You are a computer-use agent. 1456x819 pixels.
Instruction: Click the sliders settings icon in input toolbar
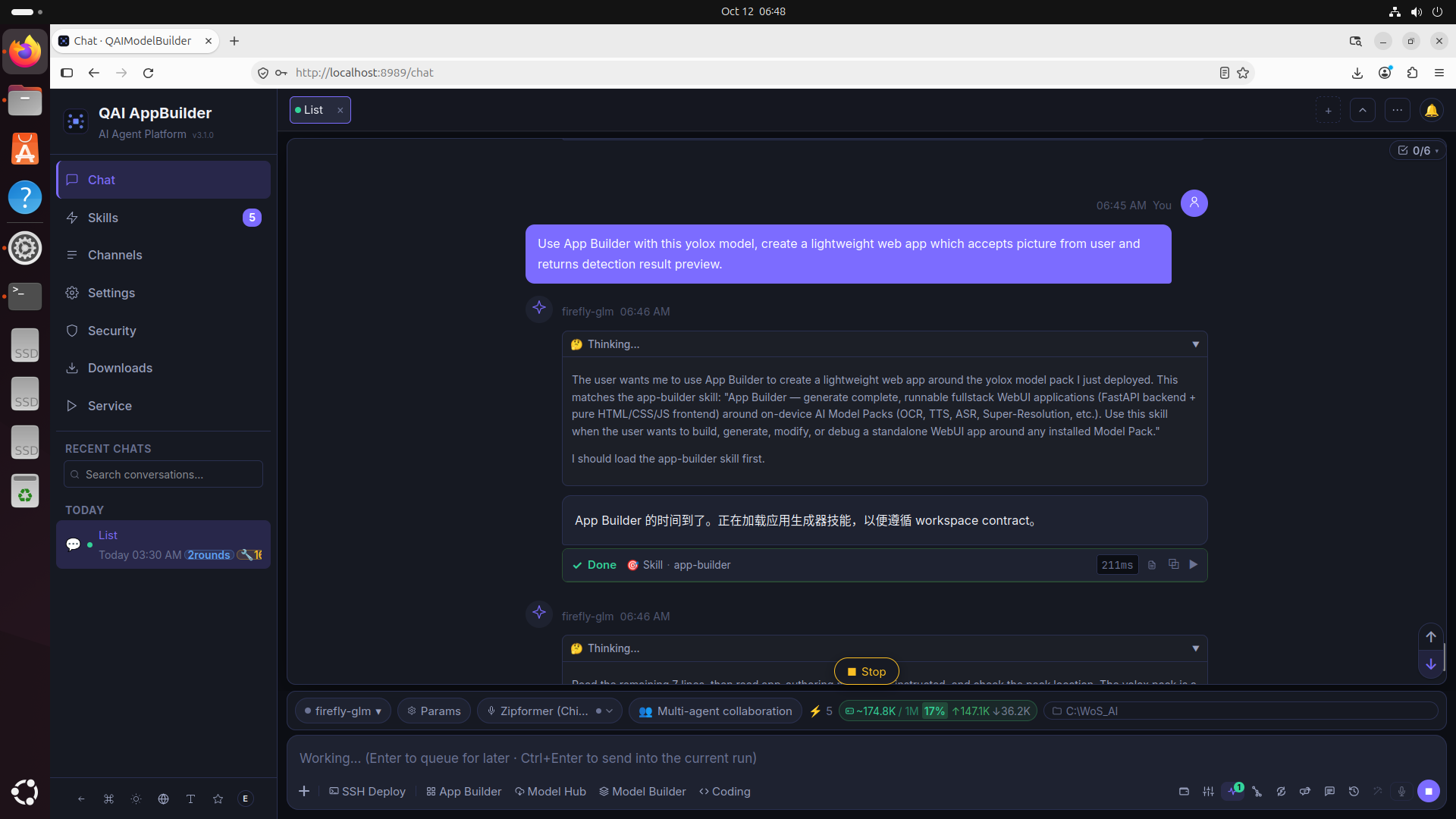(x=1208, y=791)
